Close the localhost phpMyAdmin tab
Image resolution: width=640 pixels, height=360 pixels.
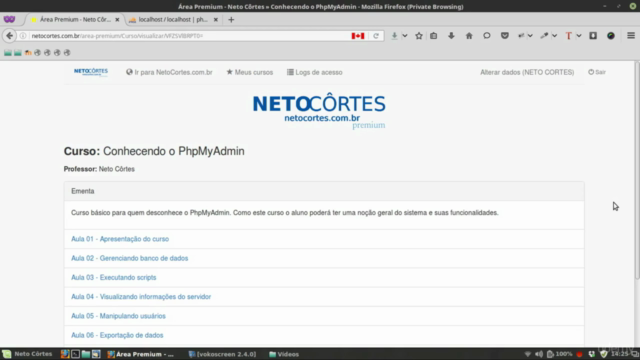coord(216,20)
